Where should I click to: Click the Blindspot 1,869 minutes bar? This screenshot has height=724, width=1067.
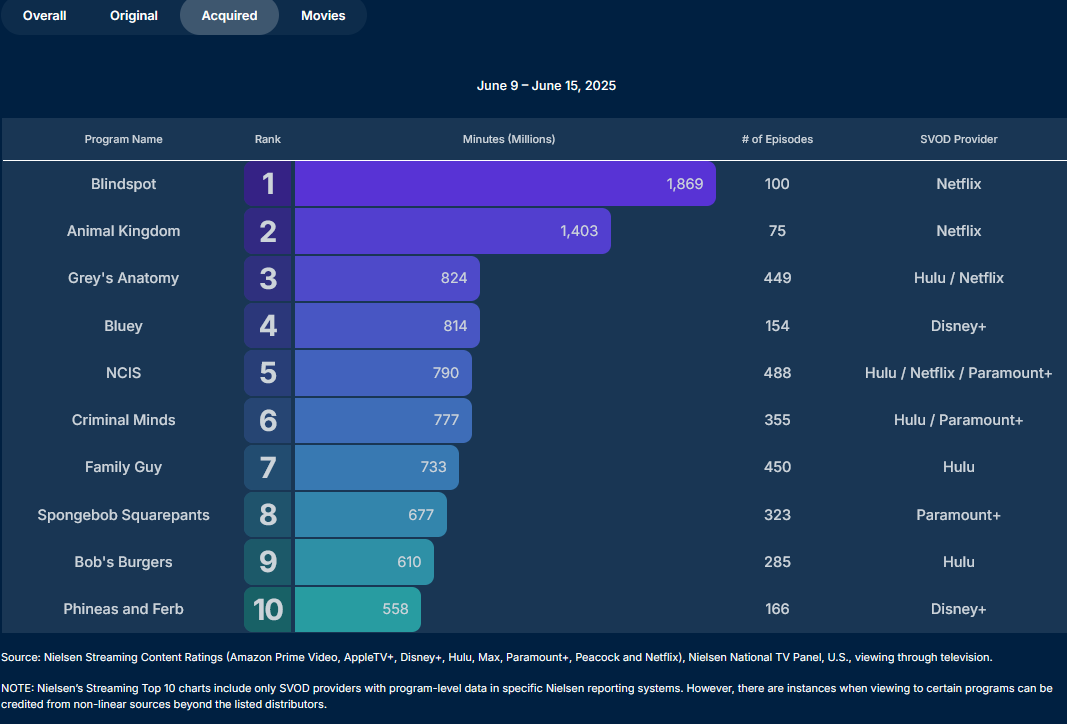[505, 184]
